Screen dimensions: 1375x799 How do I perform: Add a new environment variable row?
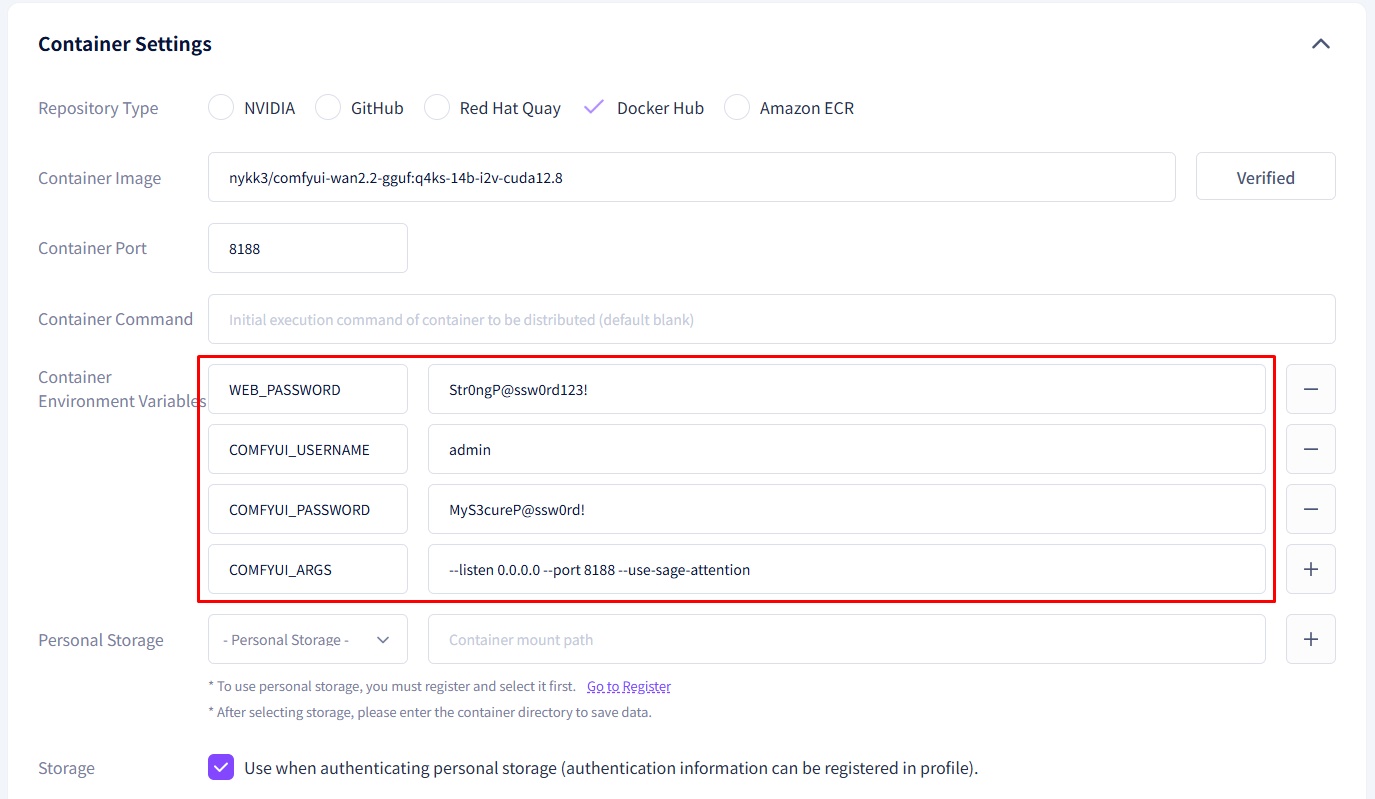1310,569
